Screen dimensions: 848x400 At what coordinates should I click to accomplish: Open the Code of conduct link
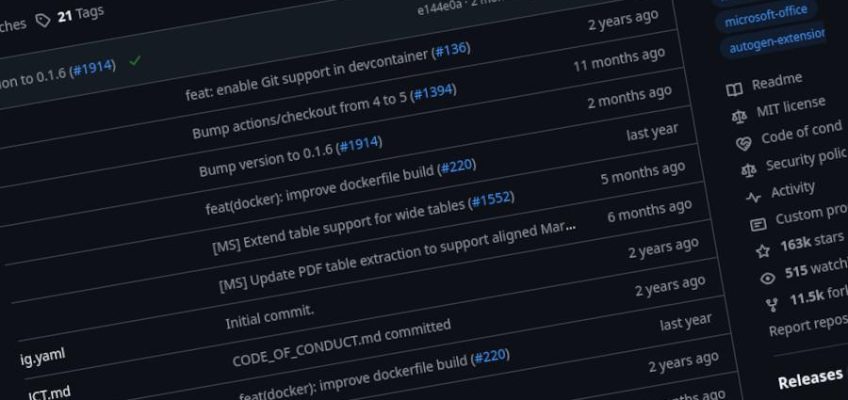801,134
